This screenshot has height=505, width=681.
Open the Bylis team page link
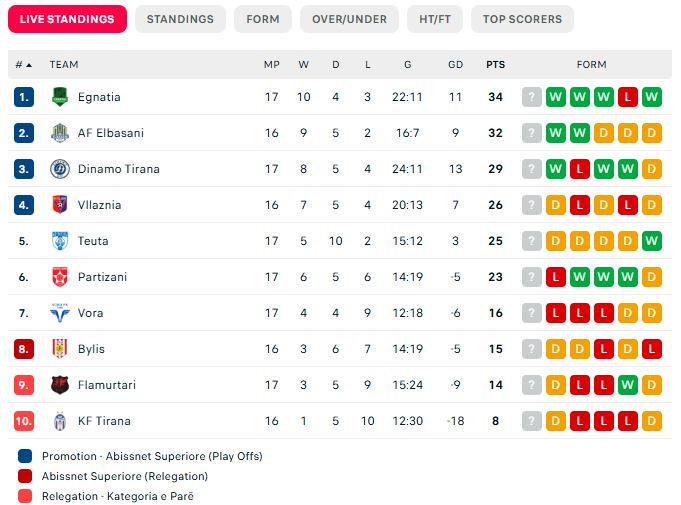pos(91,349)
